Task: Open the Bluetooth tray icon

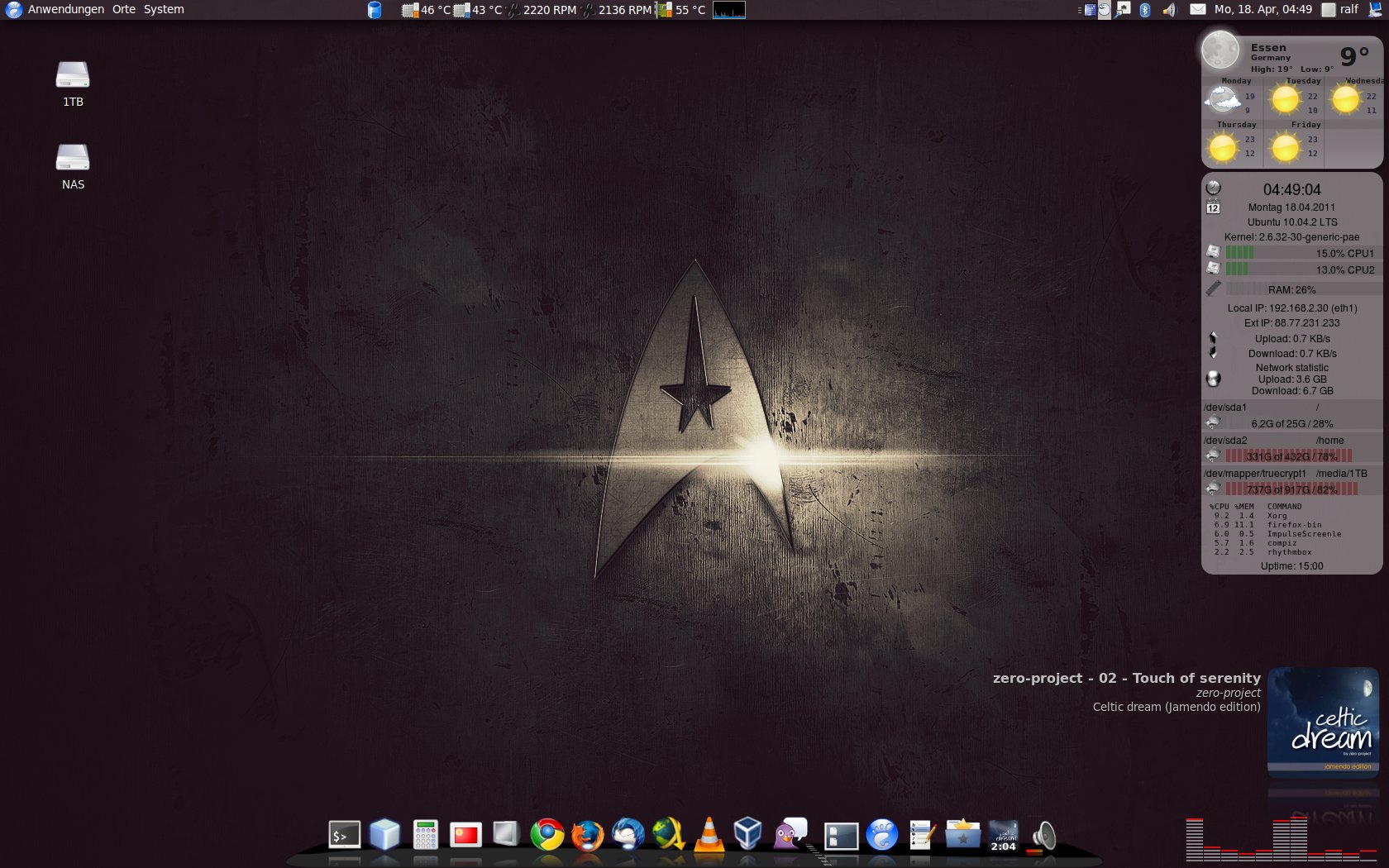Action: pyautogui.click(x=1145, y=10)
